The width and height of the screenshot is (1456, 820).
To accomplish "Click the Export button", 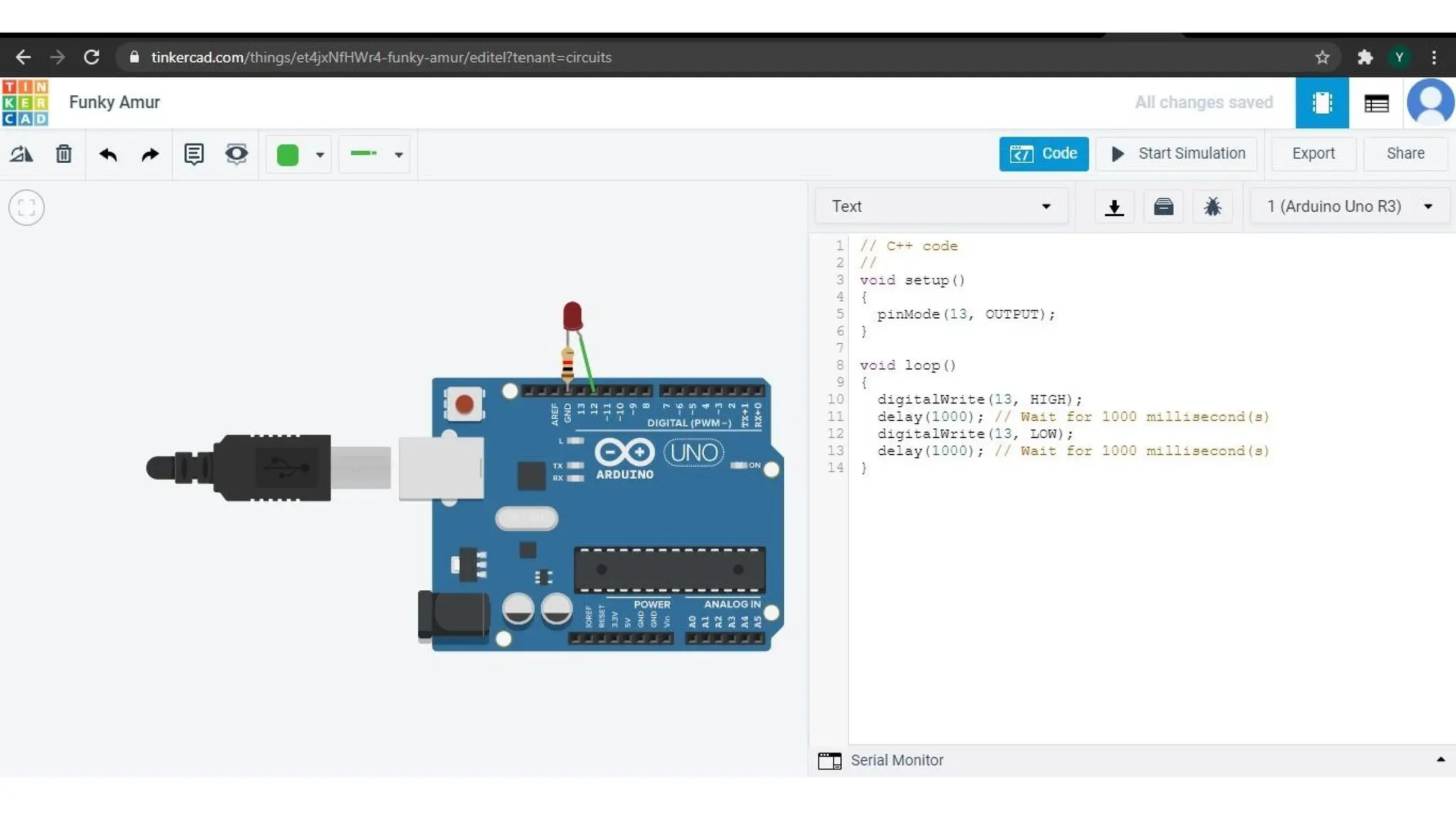I will click(1313, 154).
